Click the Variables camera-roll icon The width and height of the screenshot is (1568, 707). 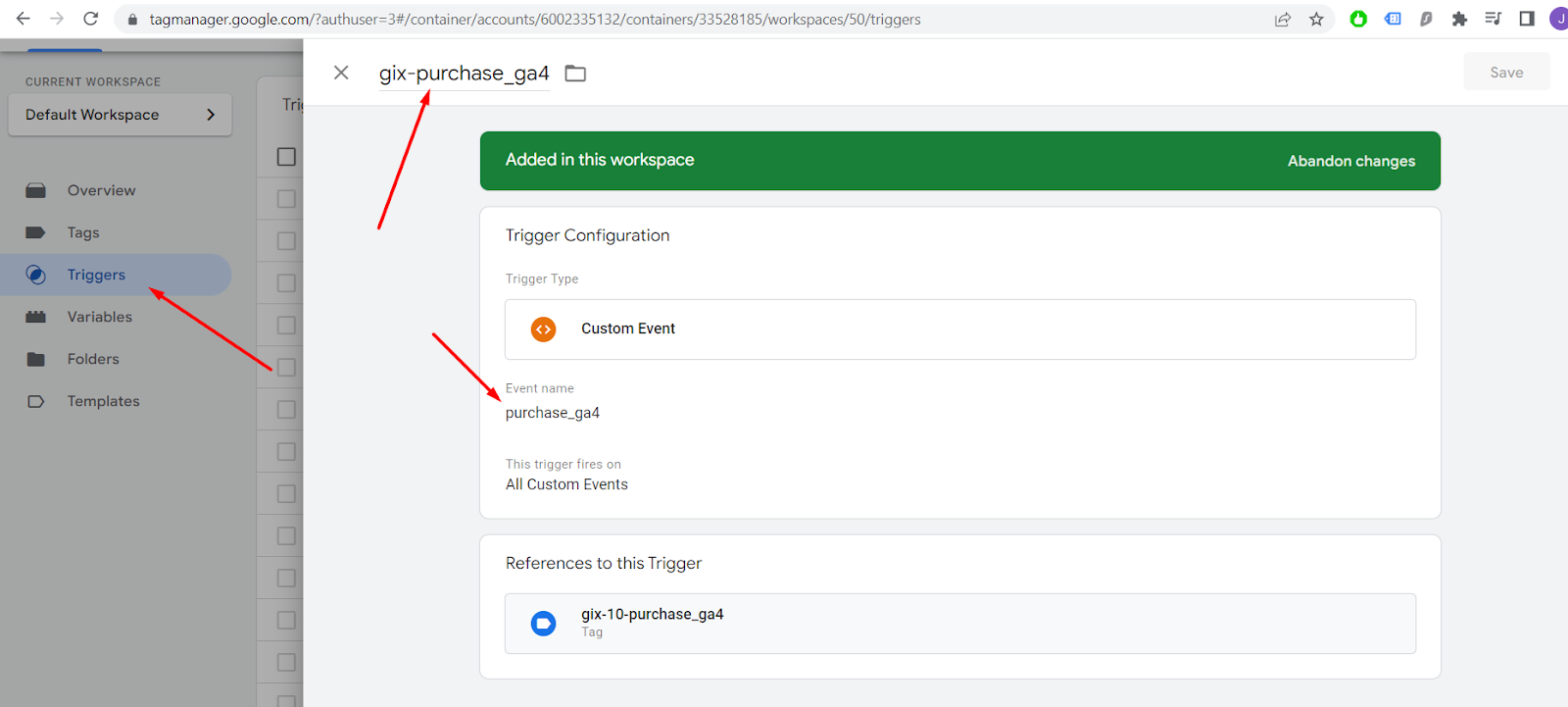[x=36, y=317]
